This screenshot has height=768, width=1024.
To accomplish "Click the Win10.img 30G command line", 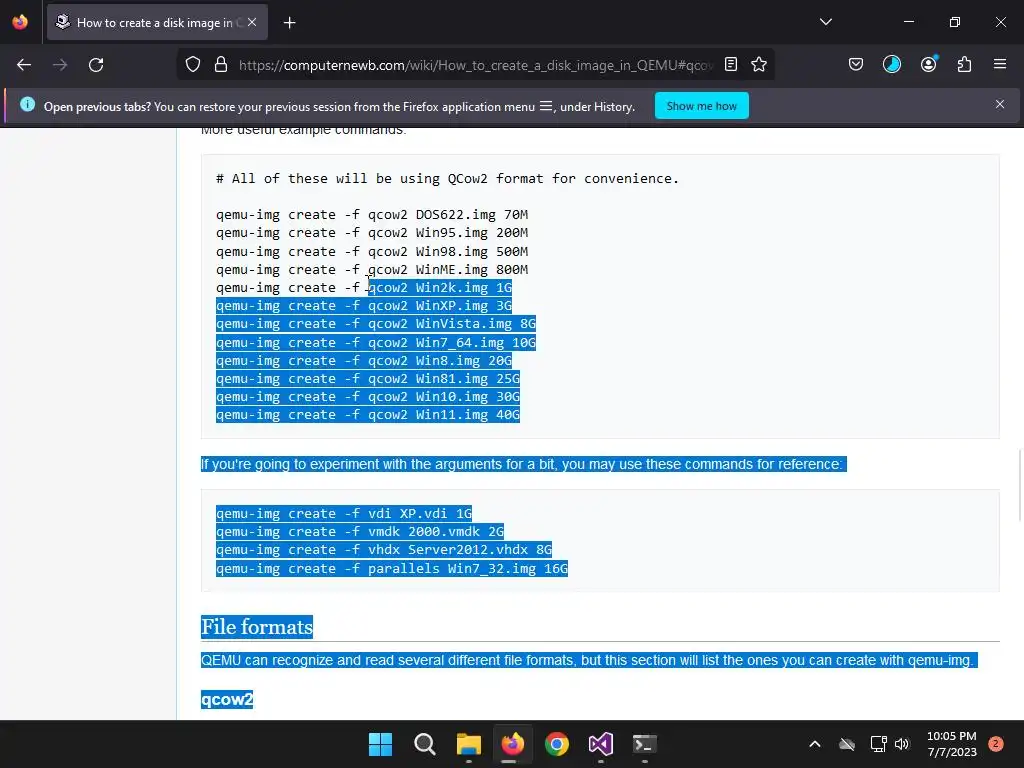I will click(368, 396).
